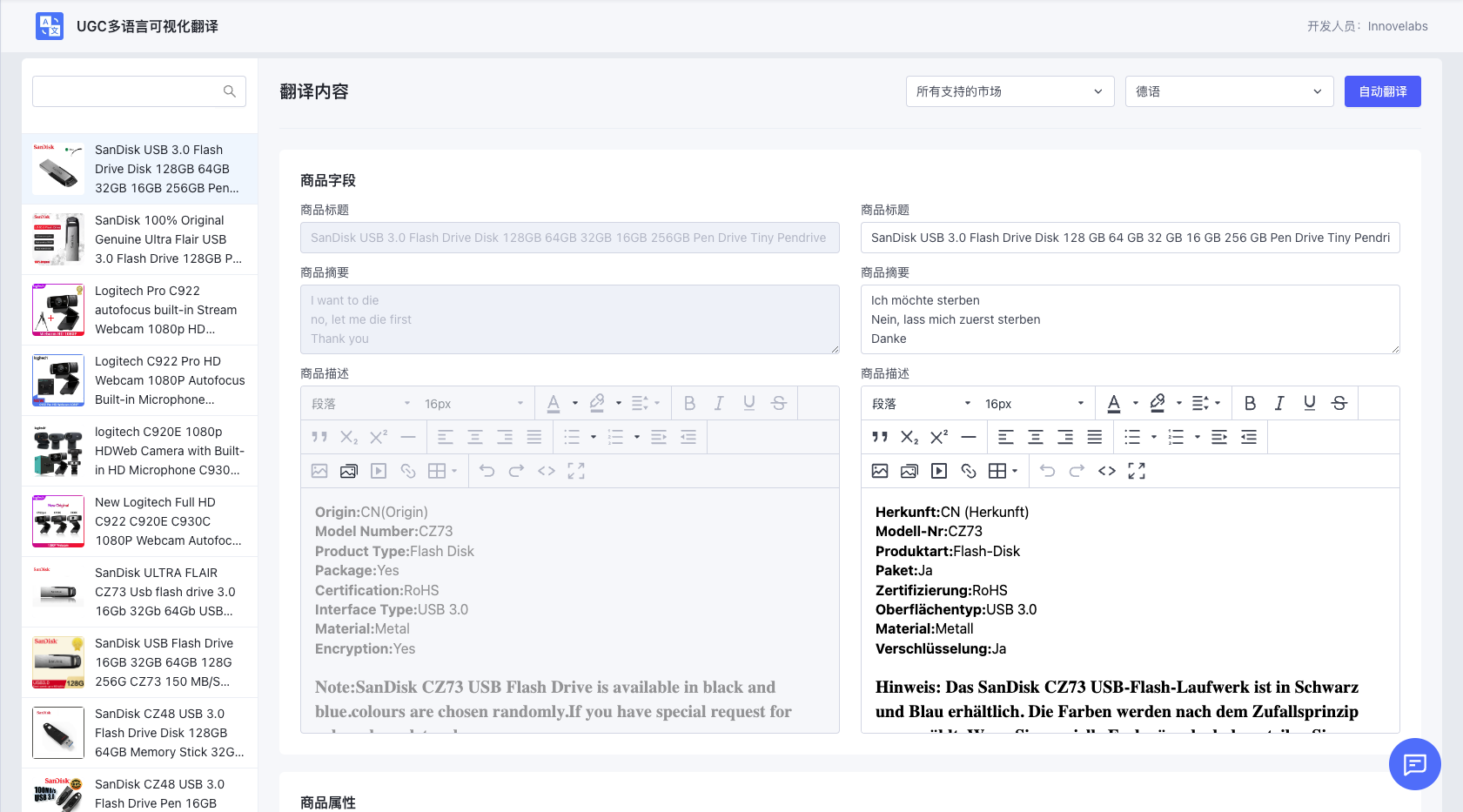Undo in the right description editor
Image resolution: width=1463 pixels, height=812 pixels.
tap(1047, 471)
